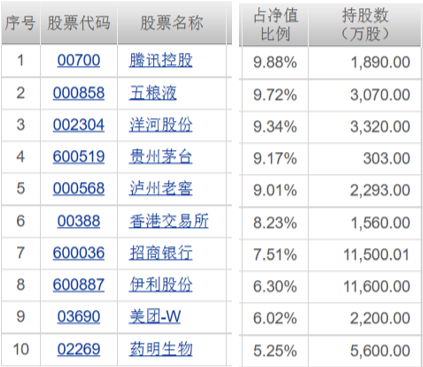Click the 泸州老窖 stock name link

click(x=161, y=189)
